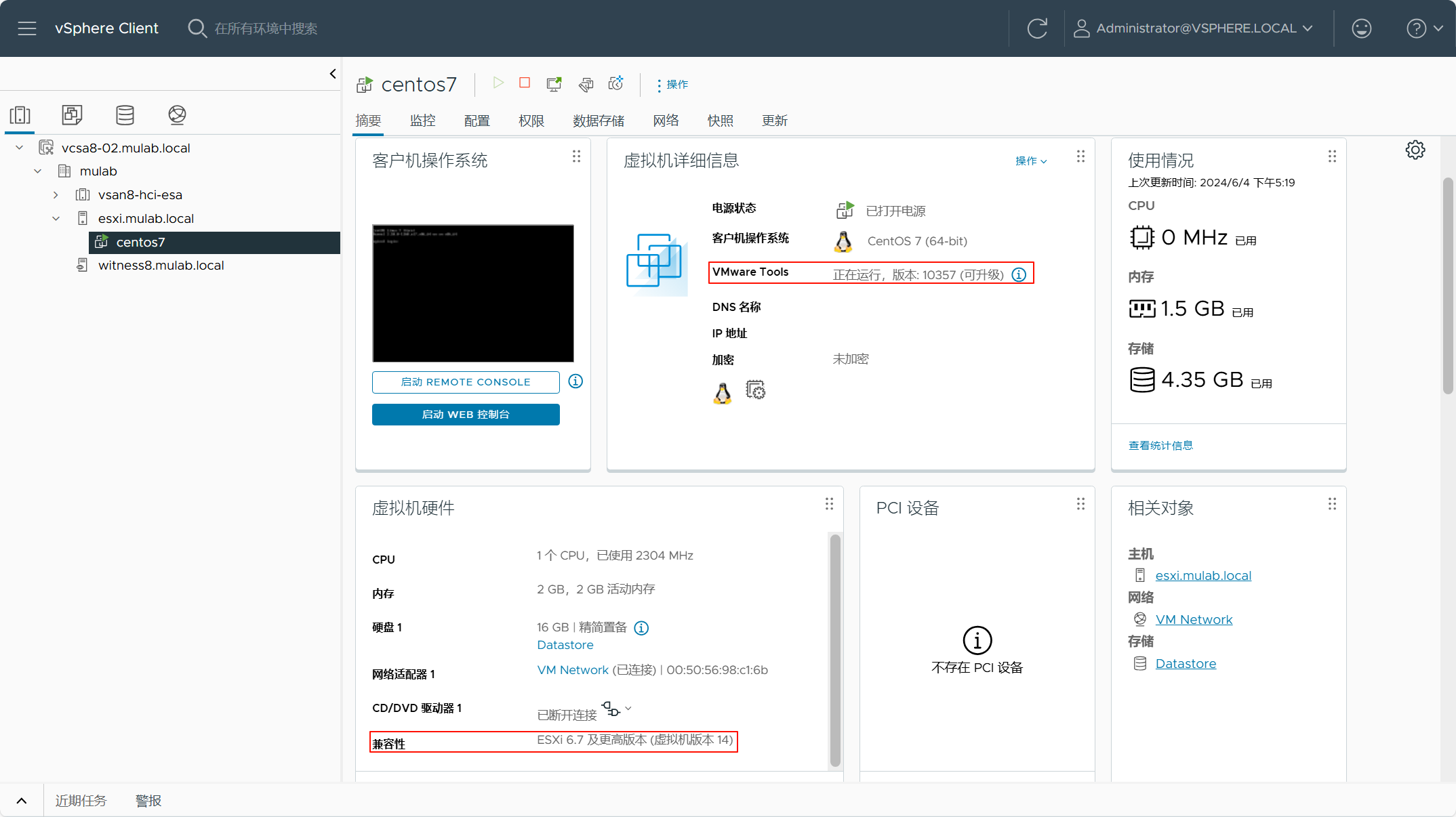Viewport: 1456px width, 817px height.
Task: Click 相关对象 card drag-handle dots
Action: tap(1332, 504)
